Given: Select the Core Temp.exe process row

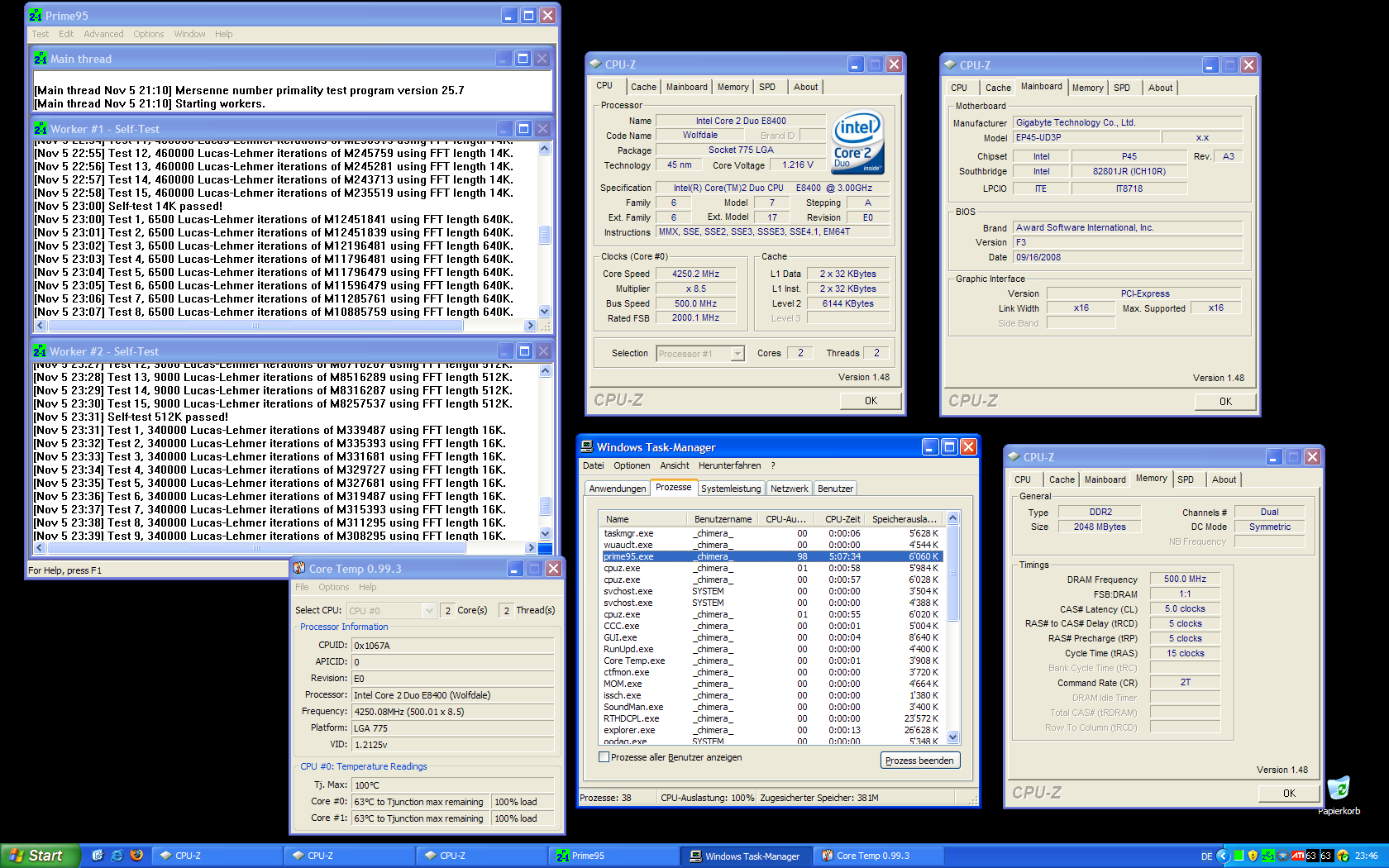Looking at the screenshot, I should point(771,661).
